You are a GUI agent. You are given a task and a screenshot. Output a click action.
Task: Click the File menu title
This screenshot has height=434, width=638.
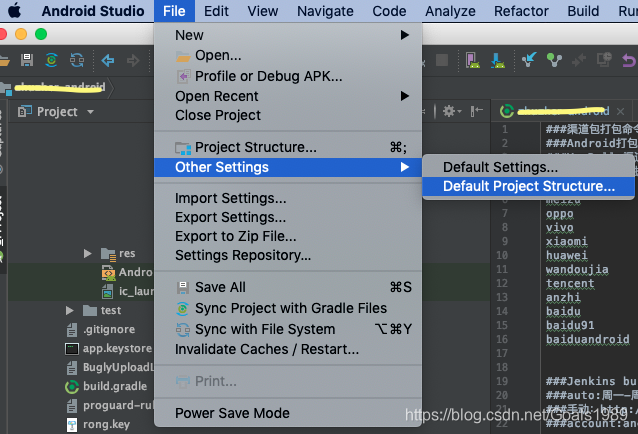point(174,11)
